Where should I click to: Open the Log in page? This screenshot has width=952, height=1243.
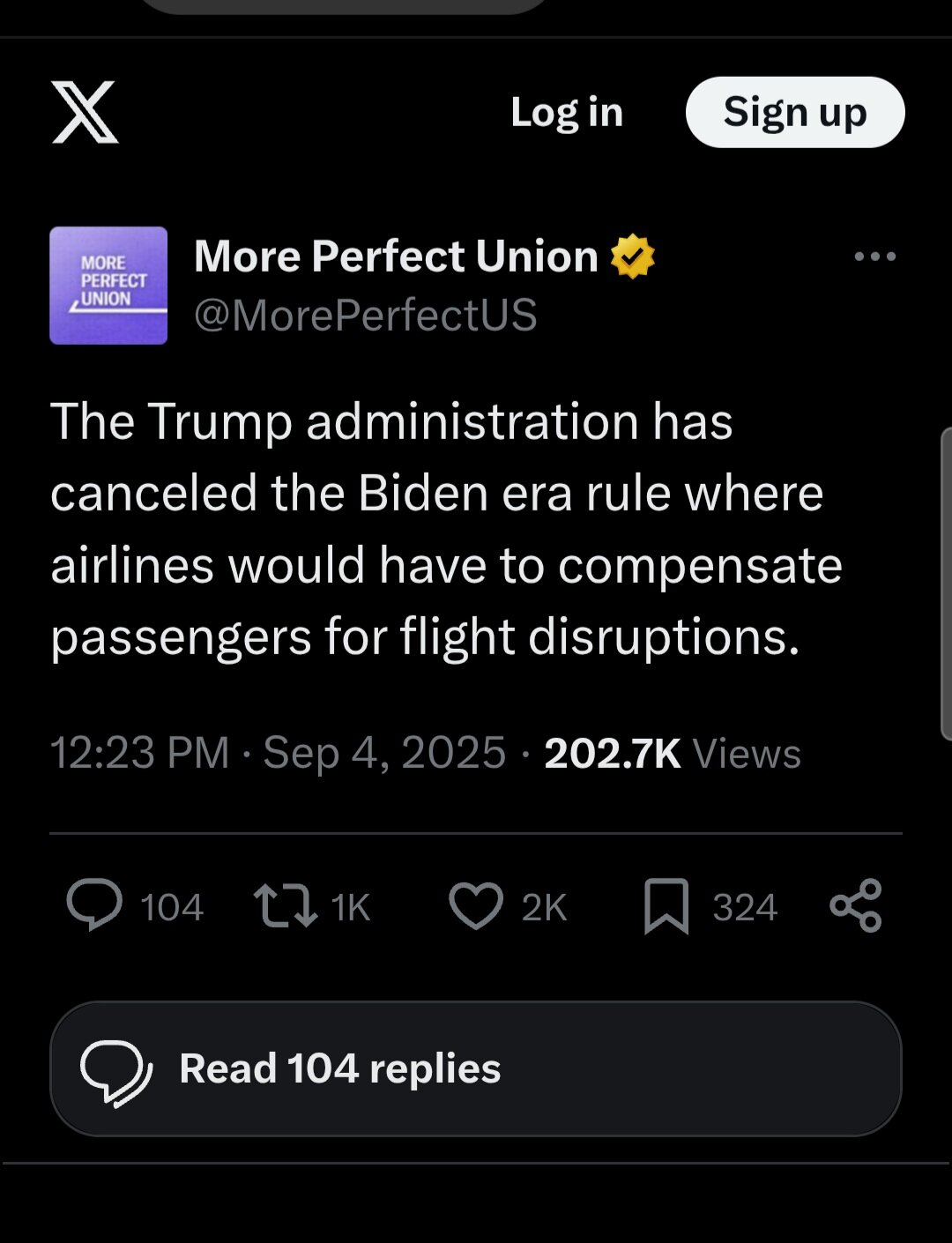tap(567, 112)
